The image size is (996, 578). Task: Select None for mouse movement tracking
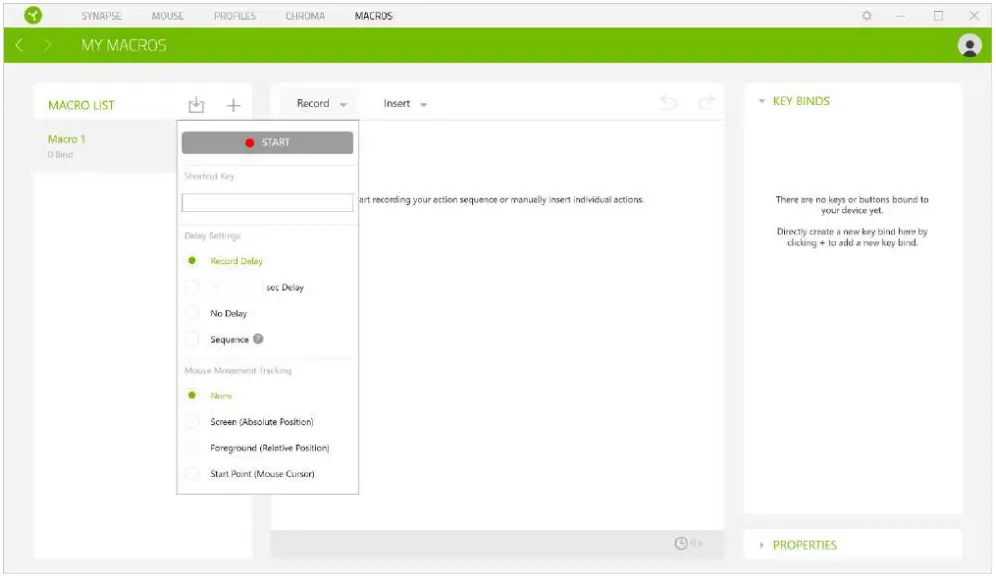192,395
